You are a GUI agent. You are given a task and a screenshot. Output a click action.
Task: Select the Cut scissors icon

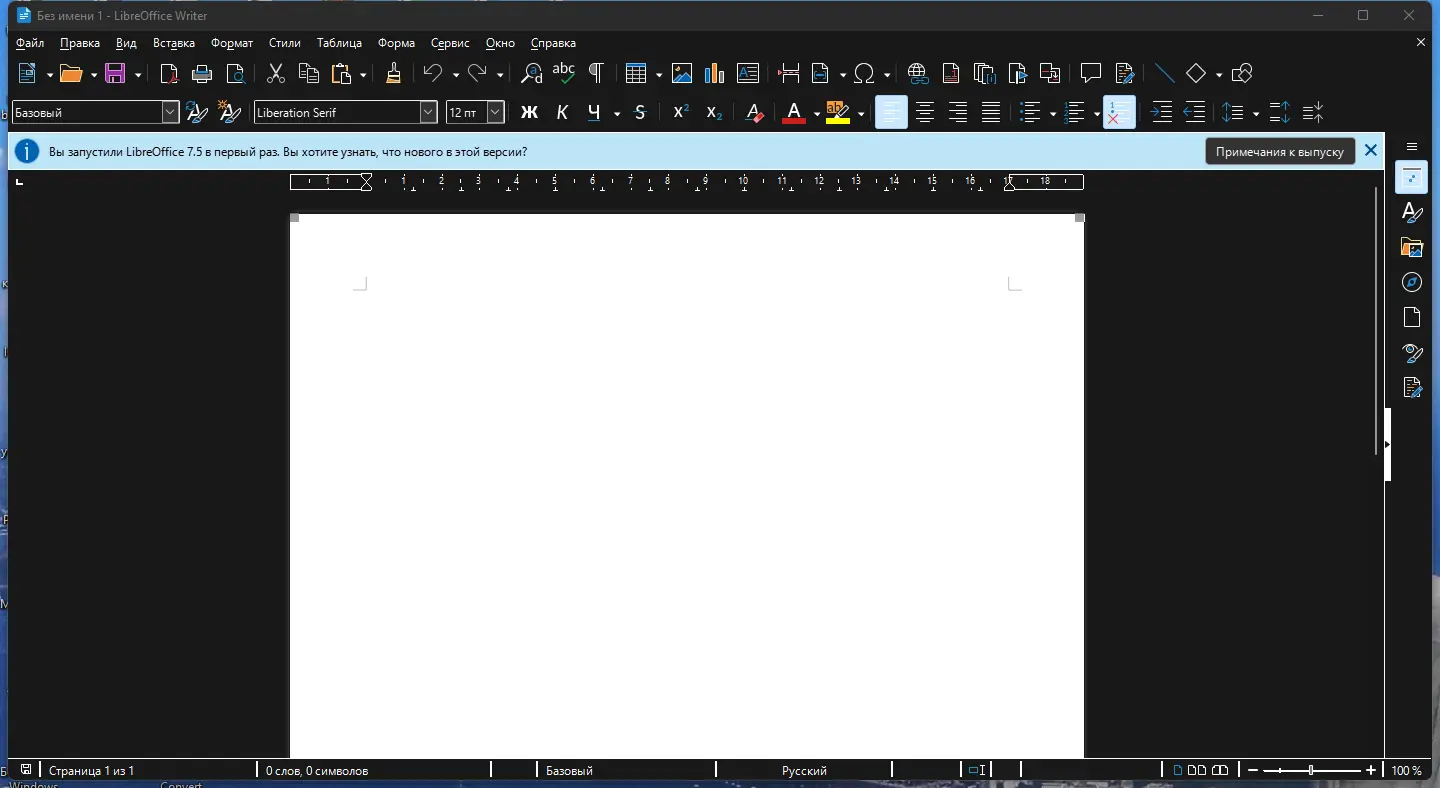click(276, 73)
